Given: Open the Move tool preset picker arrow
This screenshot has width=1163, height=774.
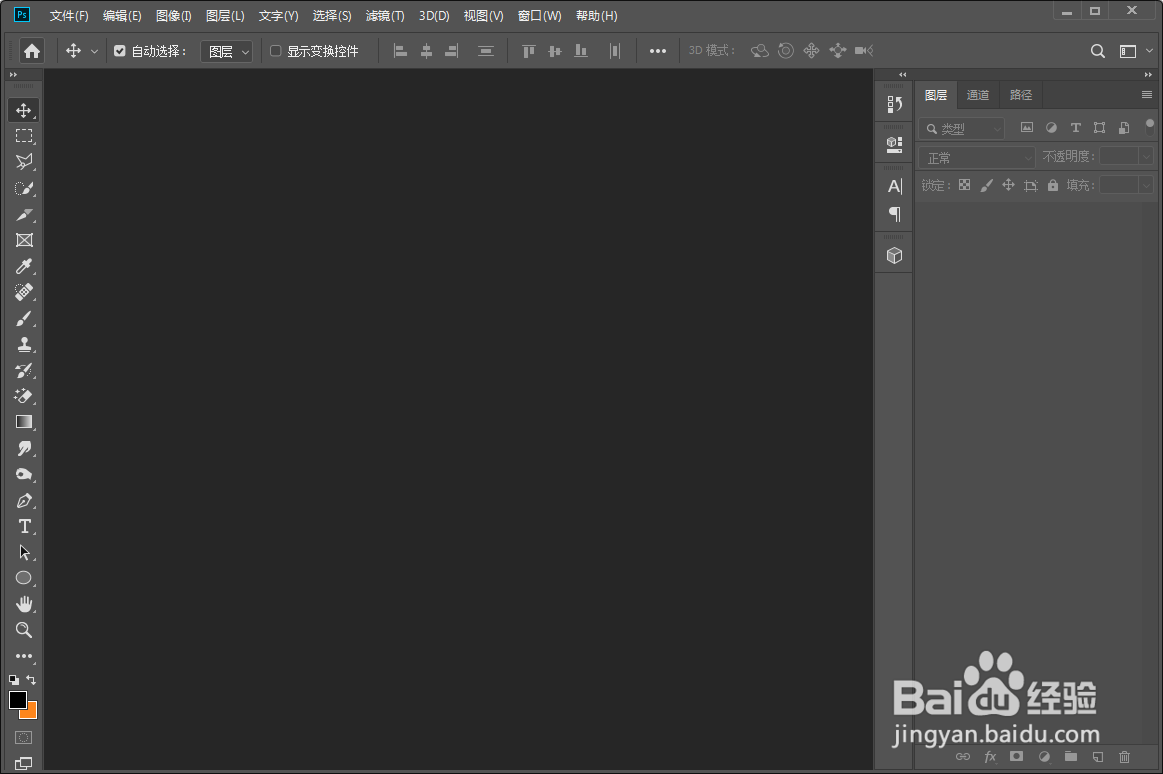Looking at the screenshot, I should tap(94, 51).
